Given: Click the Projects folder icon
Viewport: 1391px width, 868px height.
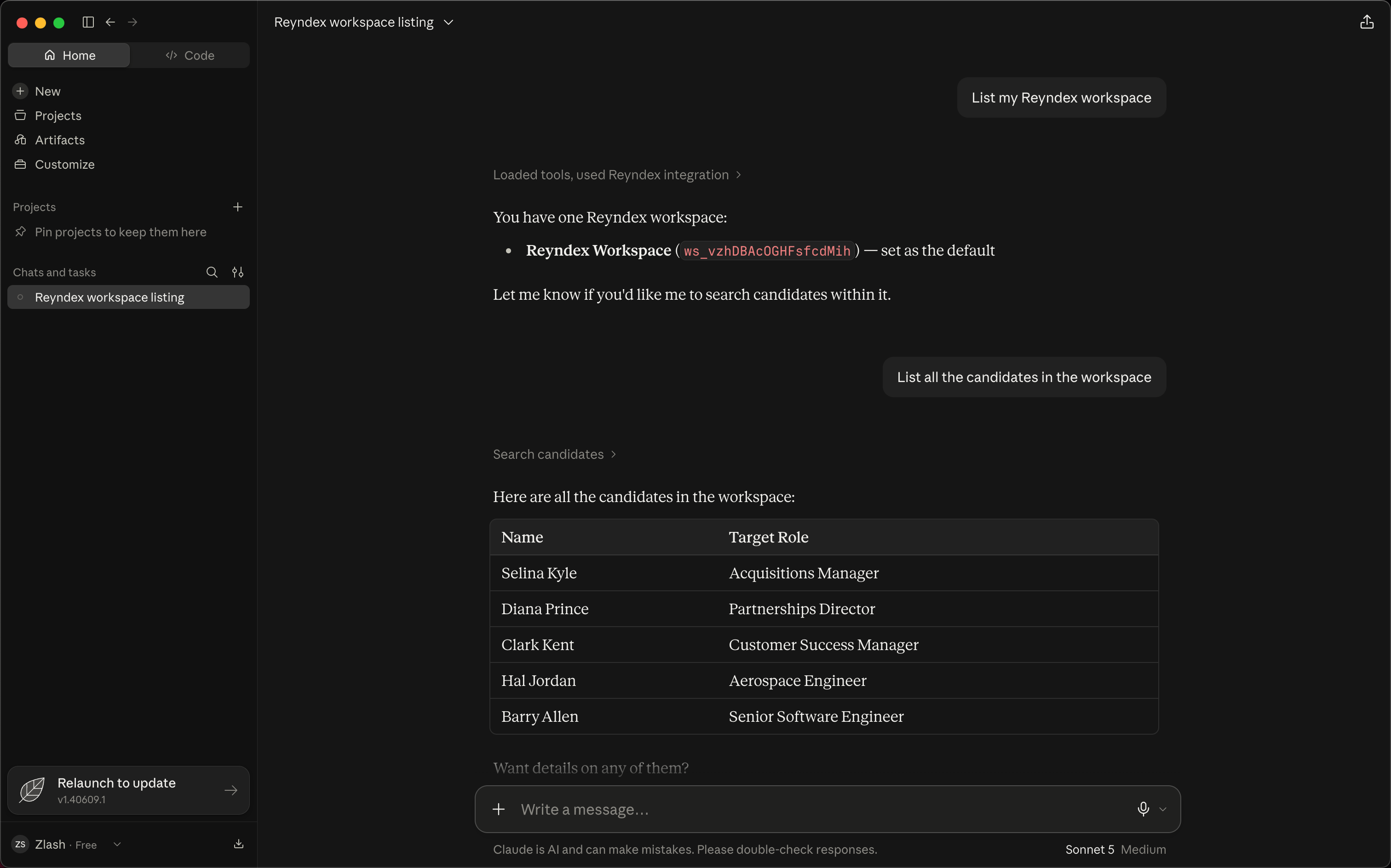Looking at the screenshot, I should click(x=21, y=115).
